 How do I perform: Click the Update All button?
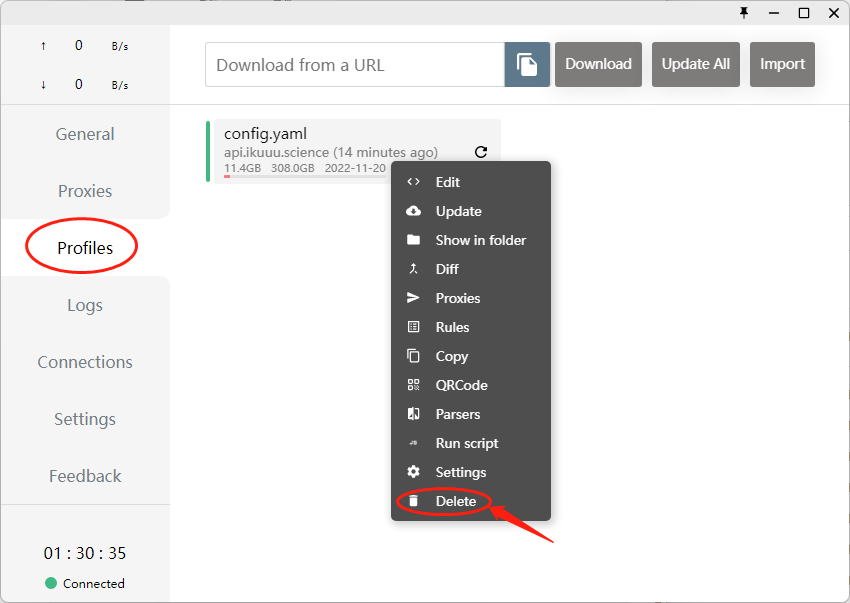696,65
